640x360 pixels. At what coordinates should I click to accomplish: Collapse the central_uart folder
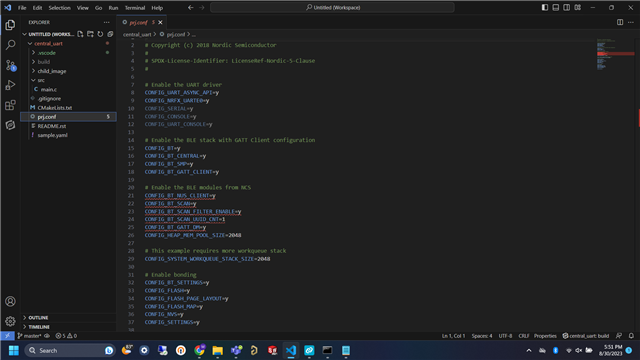coord(30,43)
